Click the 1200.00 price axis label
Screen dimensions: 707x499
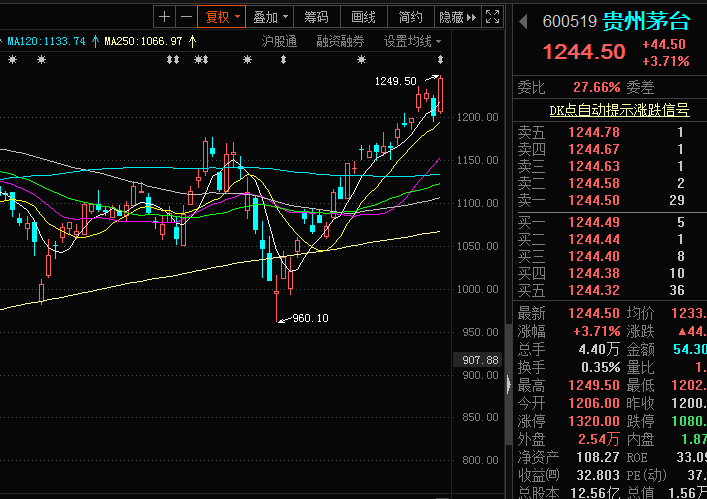[477, 118]
